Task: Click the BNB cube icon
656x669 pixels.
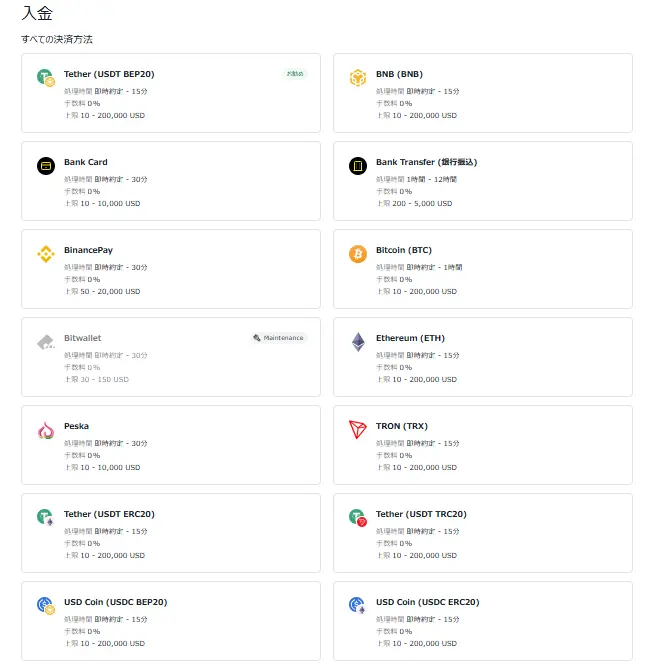Action: pos(358,78)
